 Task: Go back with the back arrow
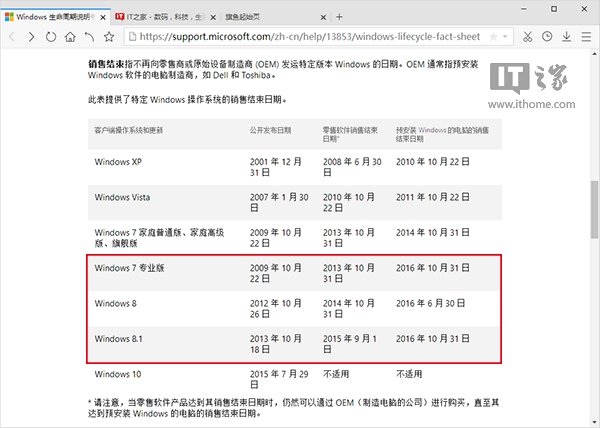click(12, 37)
